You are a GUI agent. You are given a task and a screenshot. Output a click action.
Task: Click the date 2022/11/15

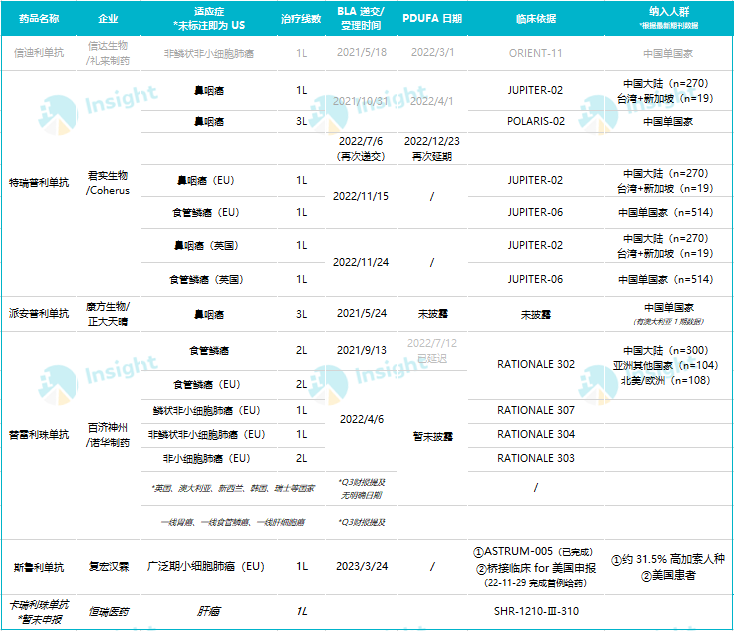coord(361,197)
